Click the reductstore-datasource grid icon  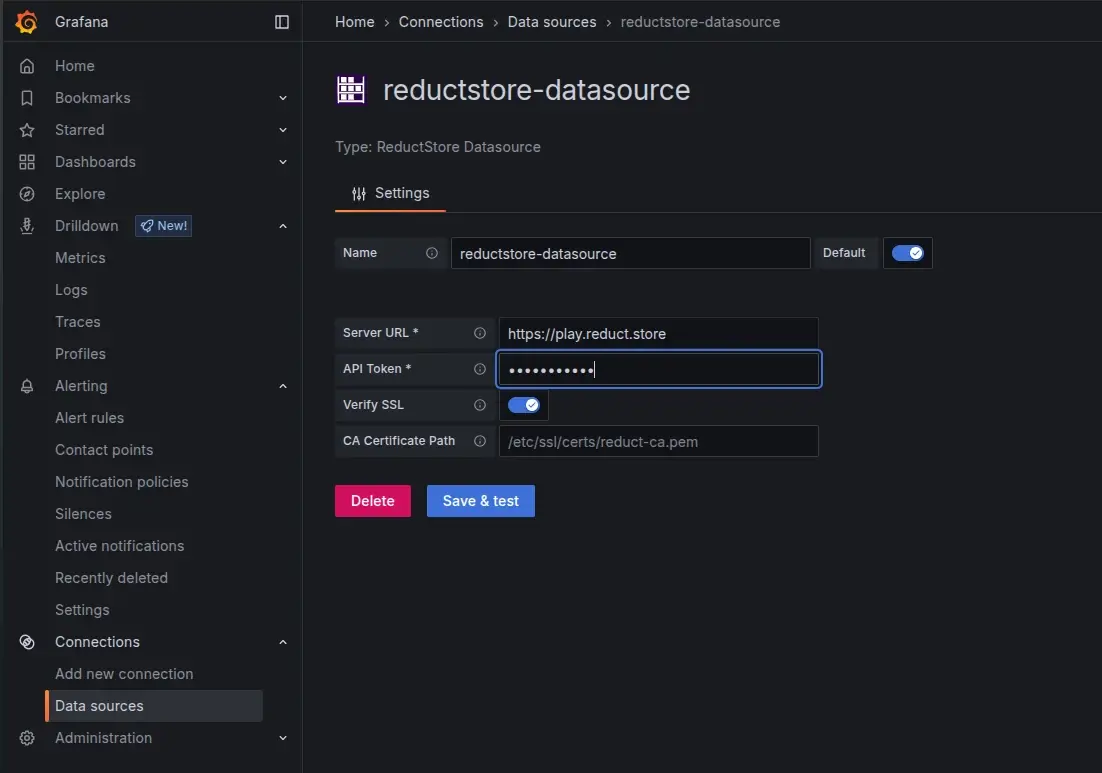(x=350, y=89)
